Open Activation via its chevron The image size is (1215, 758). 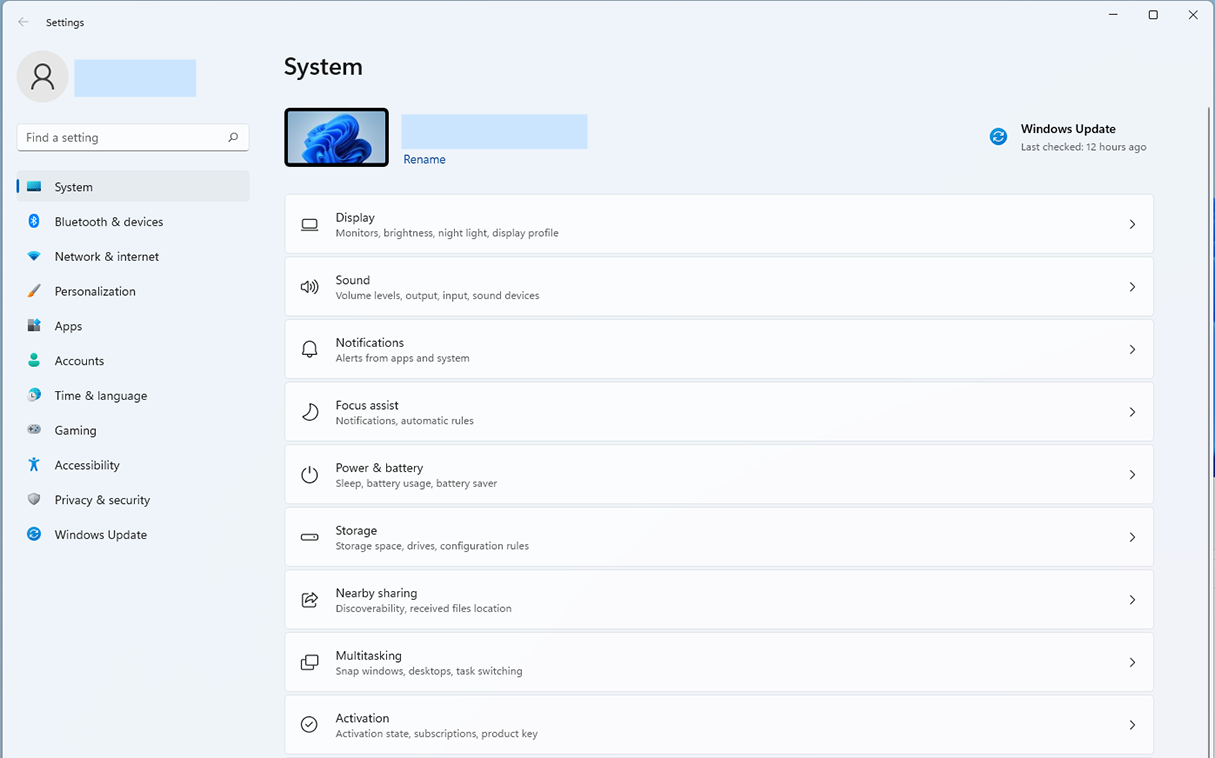click(1132, 725)
